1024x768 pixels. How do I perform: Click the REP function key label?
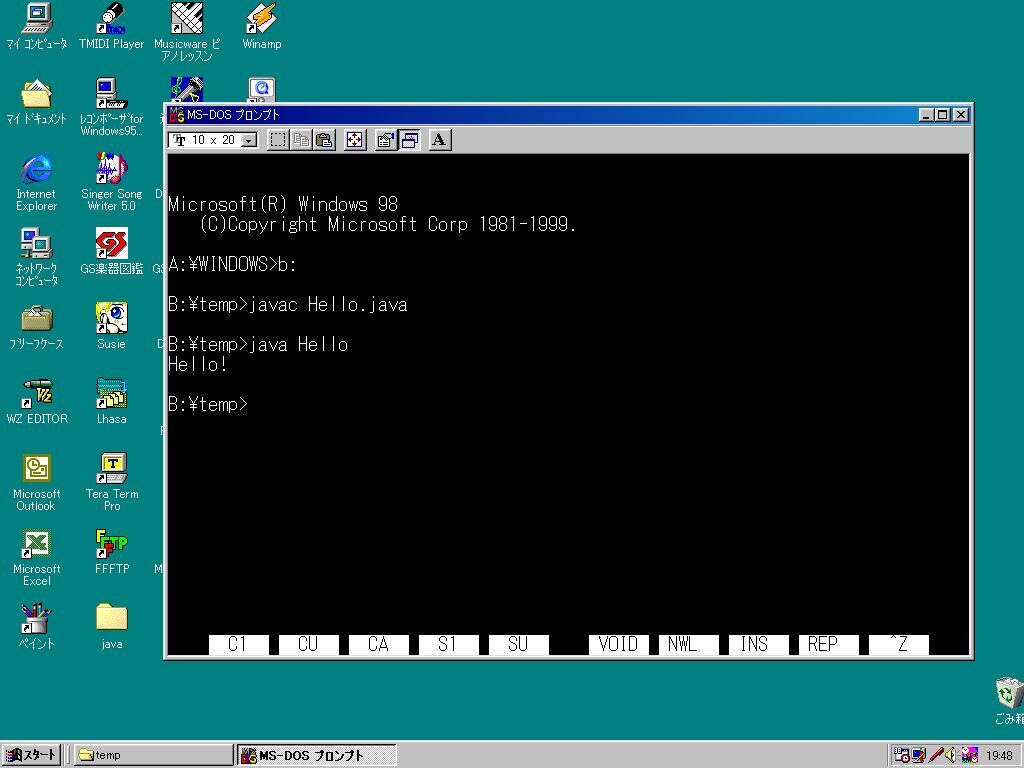(828, 645)
